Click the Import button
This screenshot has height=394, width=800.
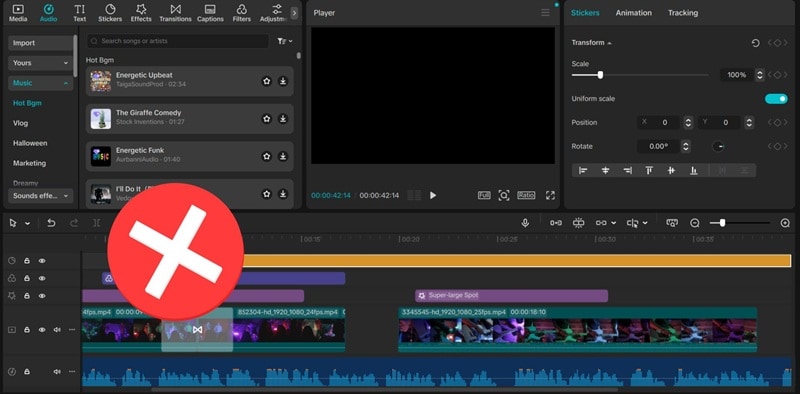tap(40, 43)
